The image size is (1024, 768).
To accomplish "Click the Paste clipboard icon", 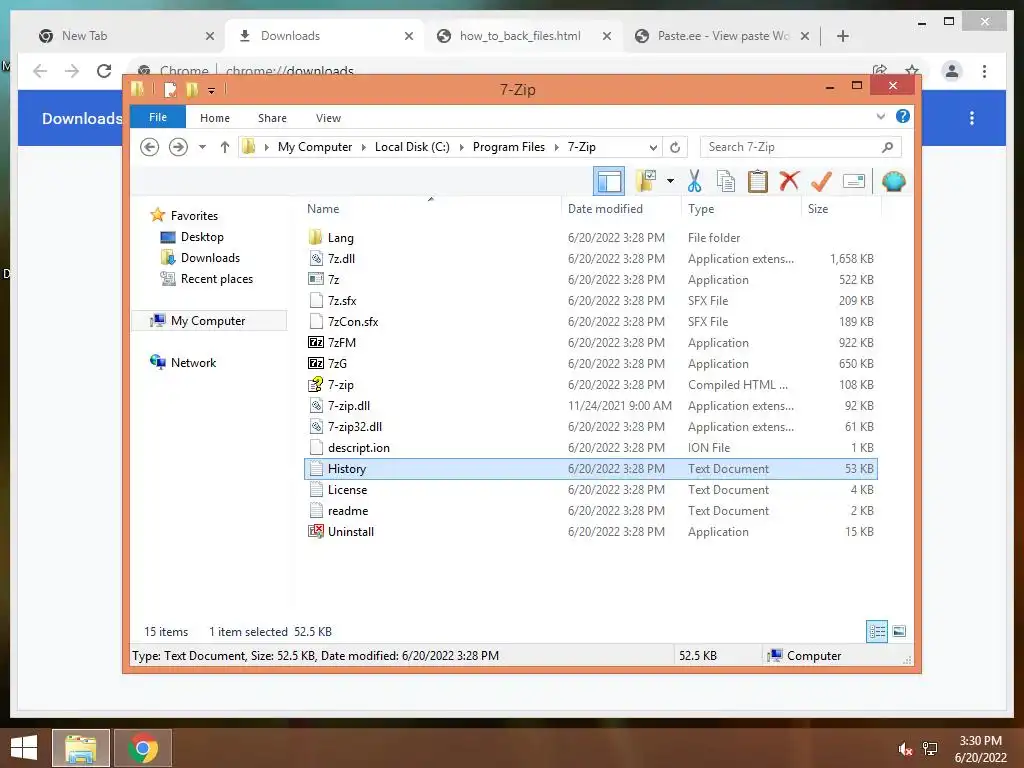I will pos(758,181).
